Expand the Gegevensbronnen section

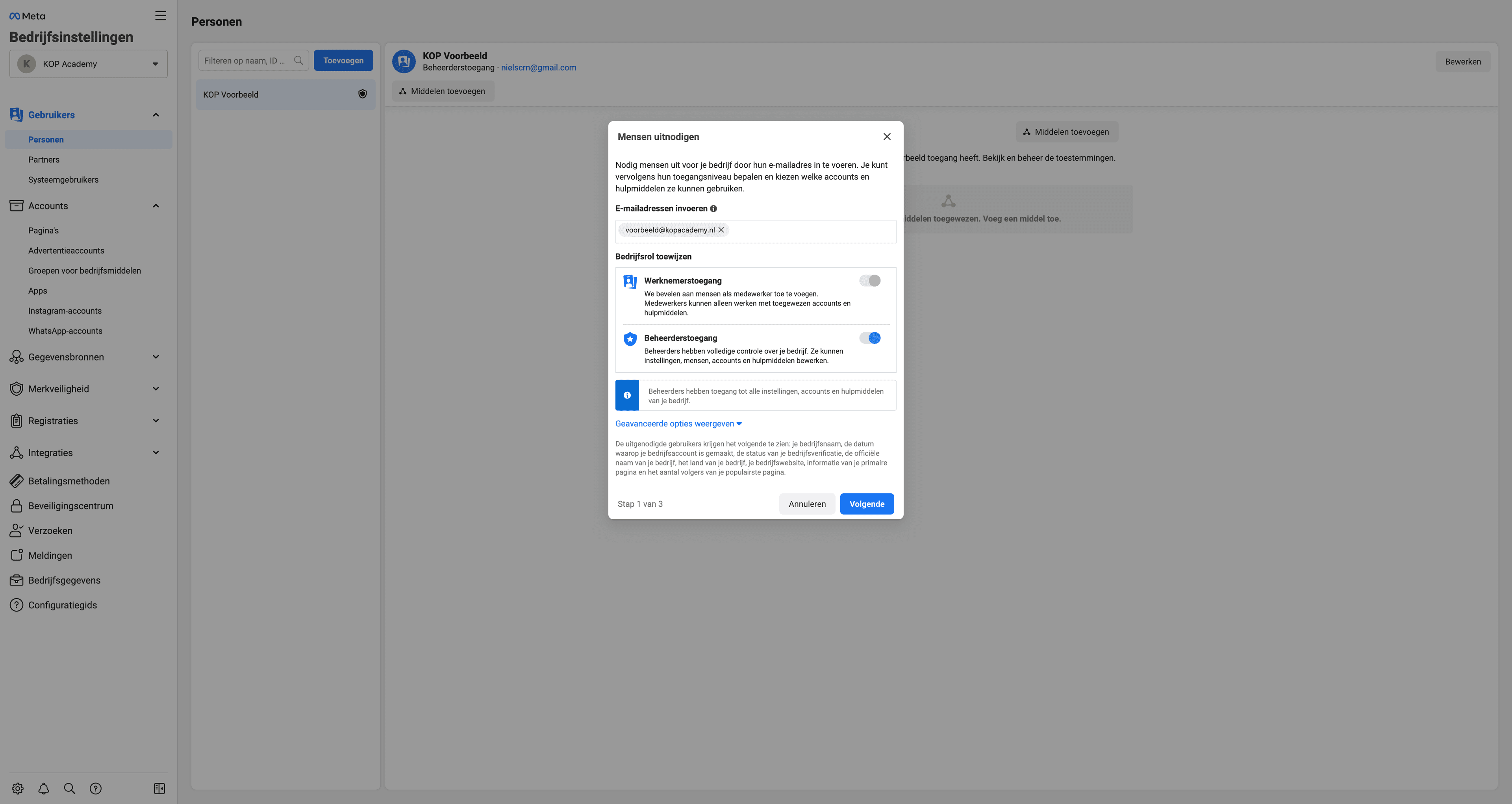tap(156, 357)
